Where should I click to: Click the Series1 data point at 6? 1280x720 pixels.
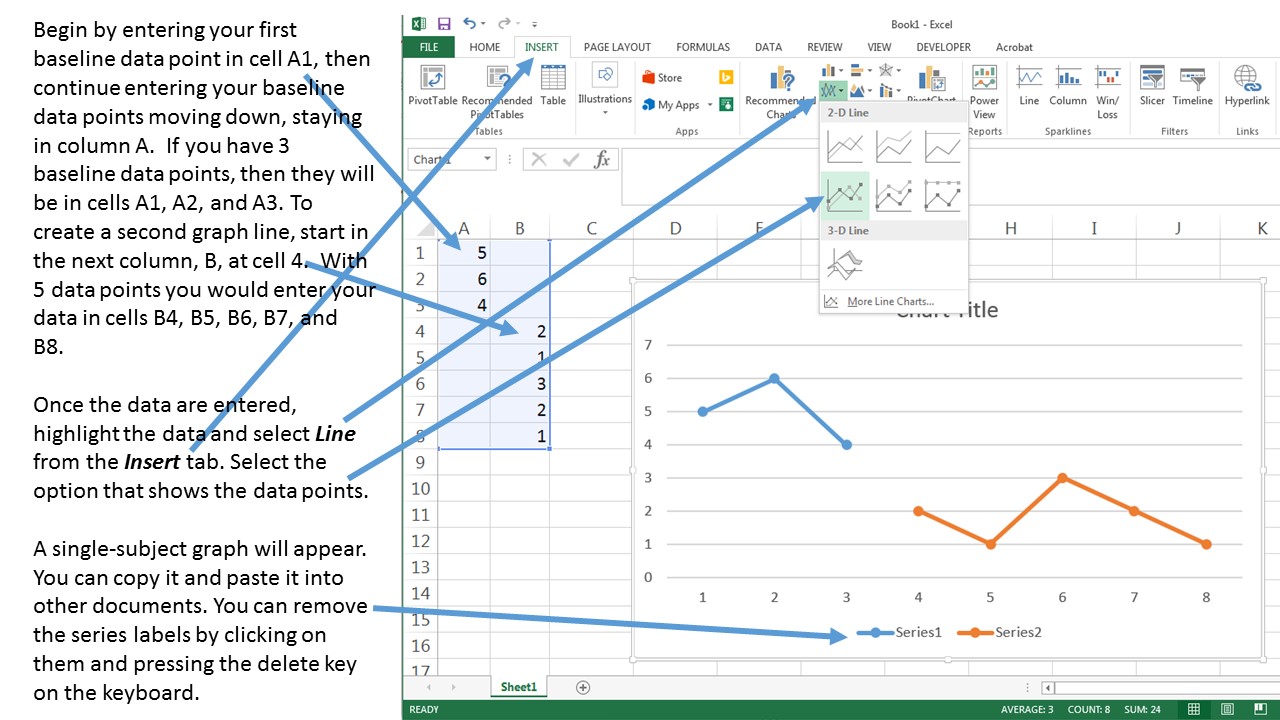tap(774, 378)
